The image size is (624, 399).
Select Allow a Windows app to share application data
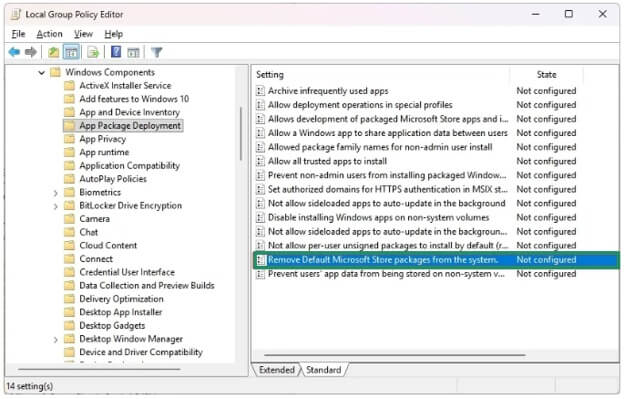click(388, 133)
